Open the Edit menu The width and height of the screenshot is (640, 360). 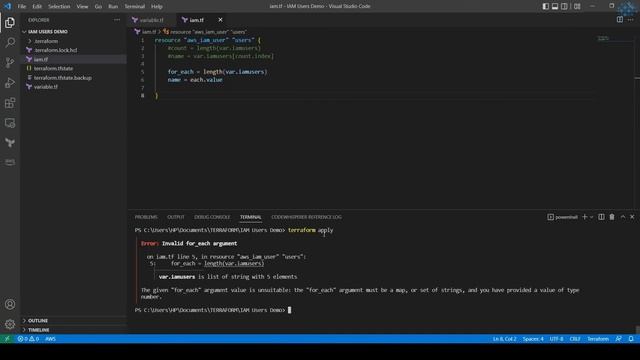pyautogui.click(x=37, y=6)
